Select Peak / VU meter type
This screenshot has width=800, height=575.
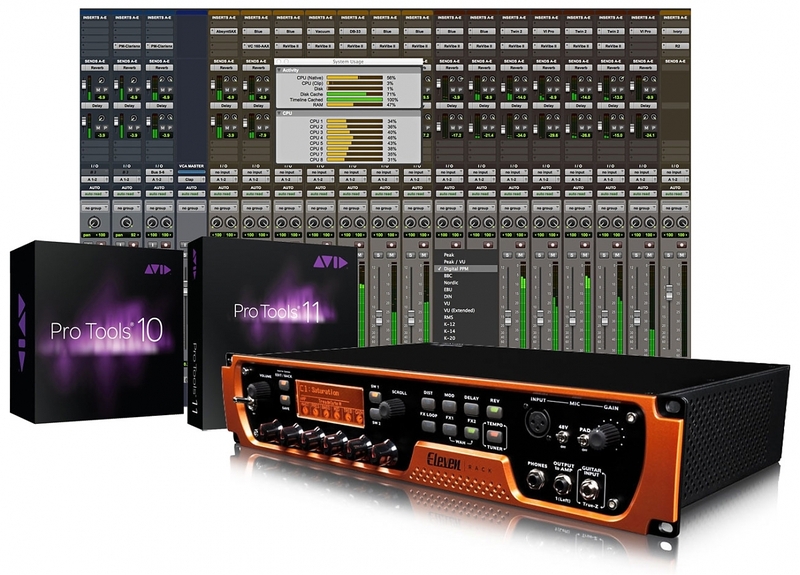[465, 262]
